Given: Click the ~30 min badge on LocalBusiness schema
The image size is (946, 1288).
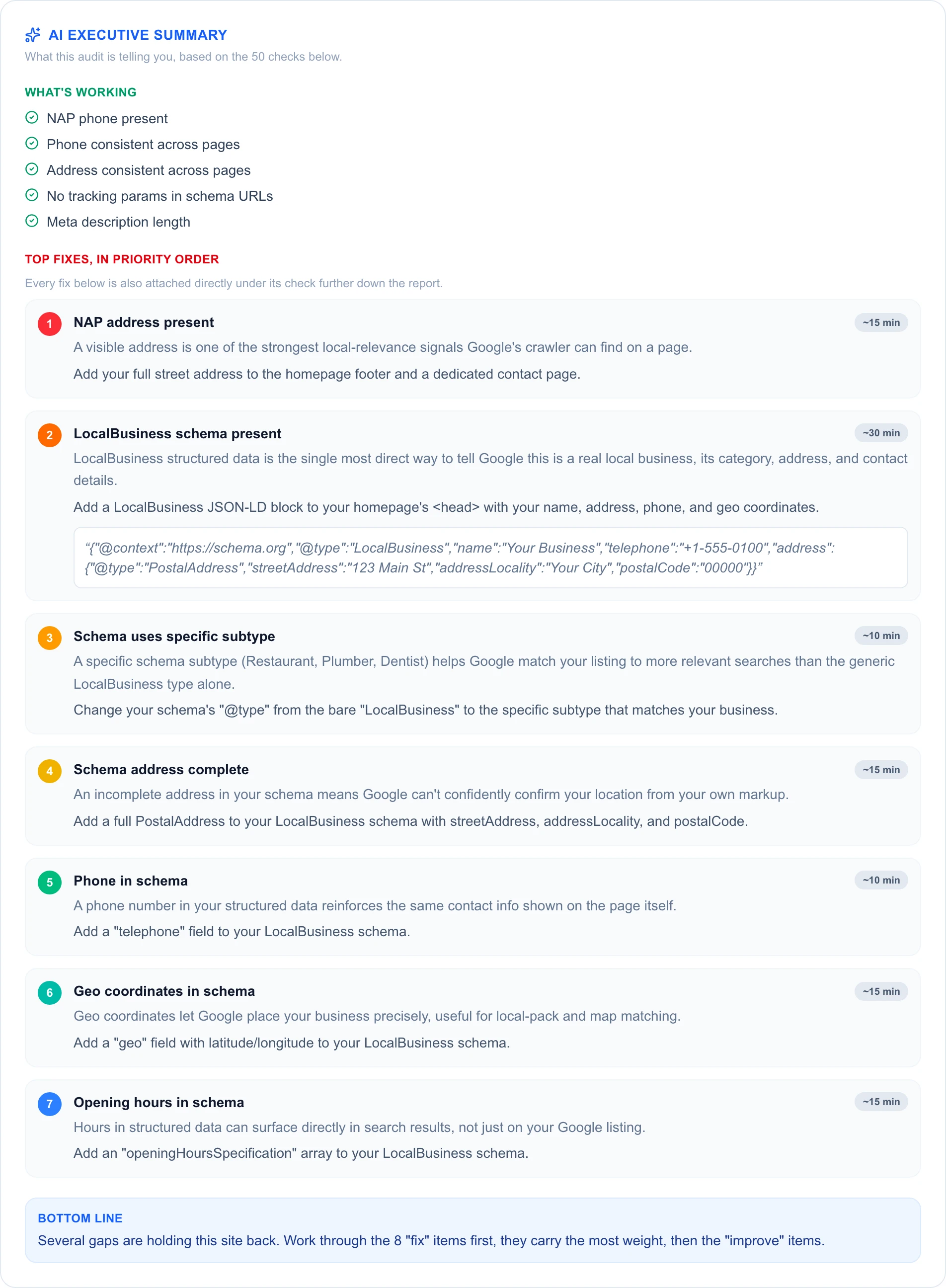Looking at the screenshot, I should coord(881,433).
